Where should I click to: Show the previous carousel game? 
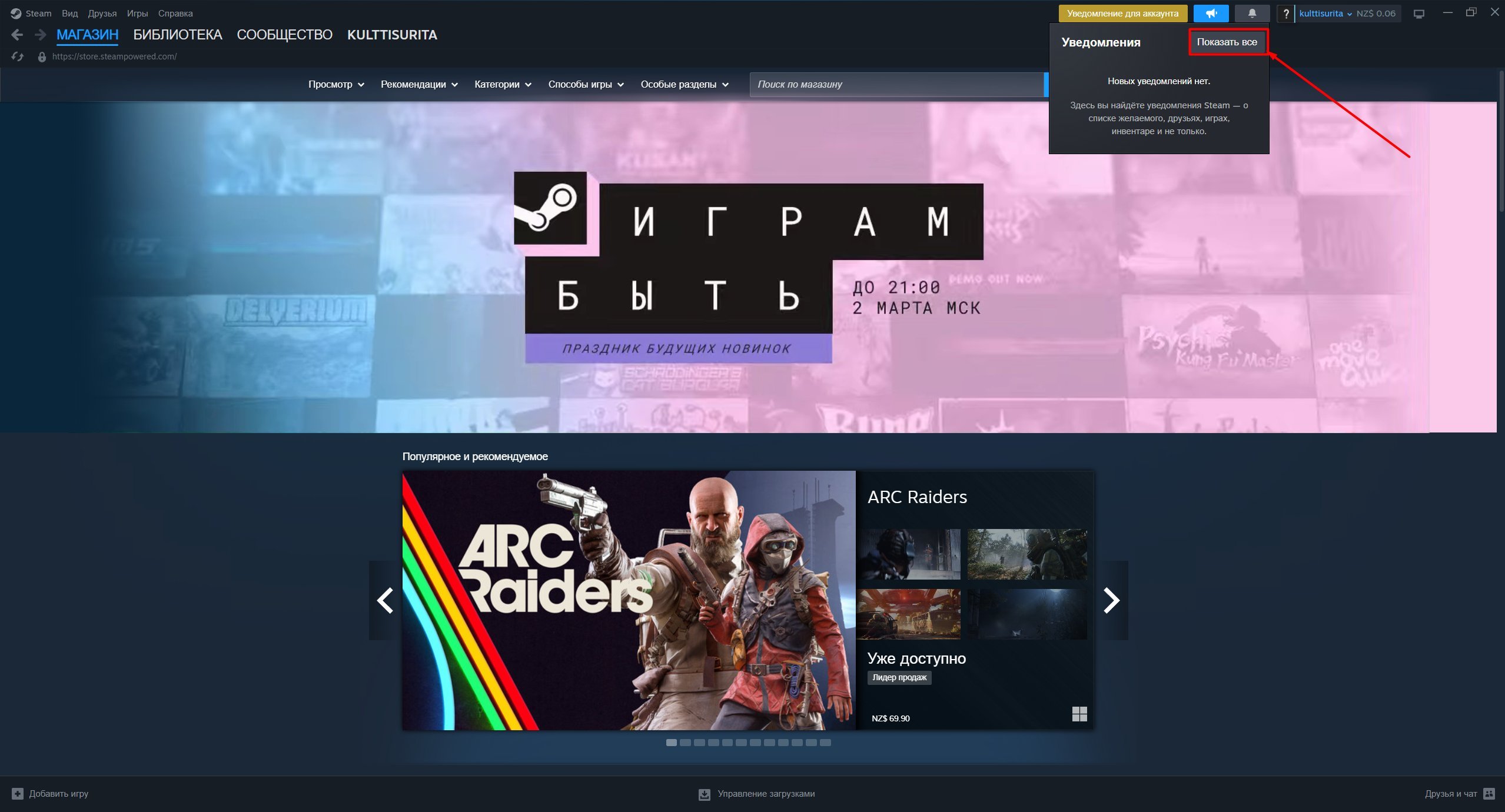coord(385,600)
